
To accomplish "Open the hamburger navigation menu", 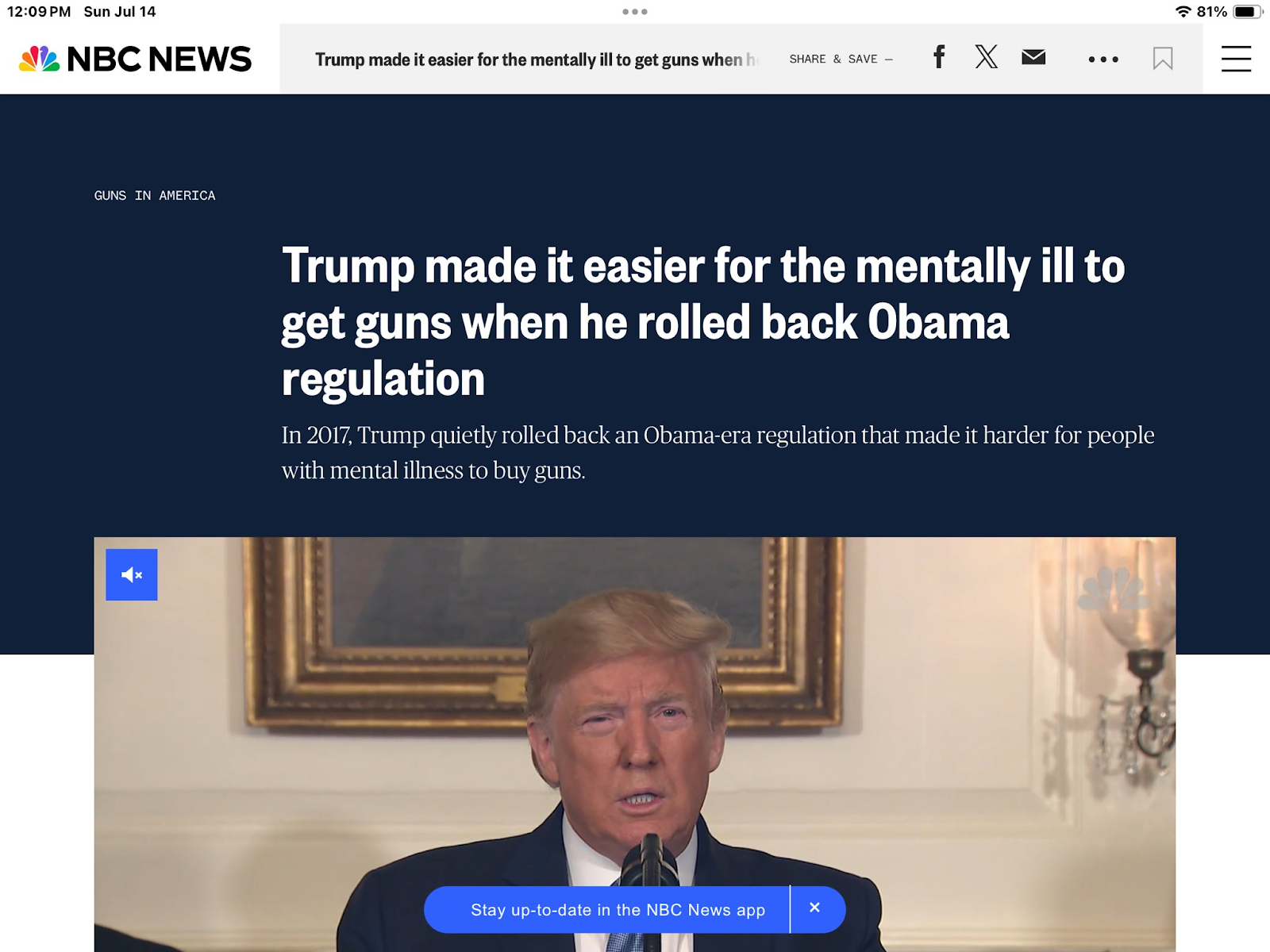I will pyautogui.click(x=1236, y=59).
